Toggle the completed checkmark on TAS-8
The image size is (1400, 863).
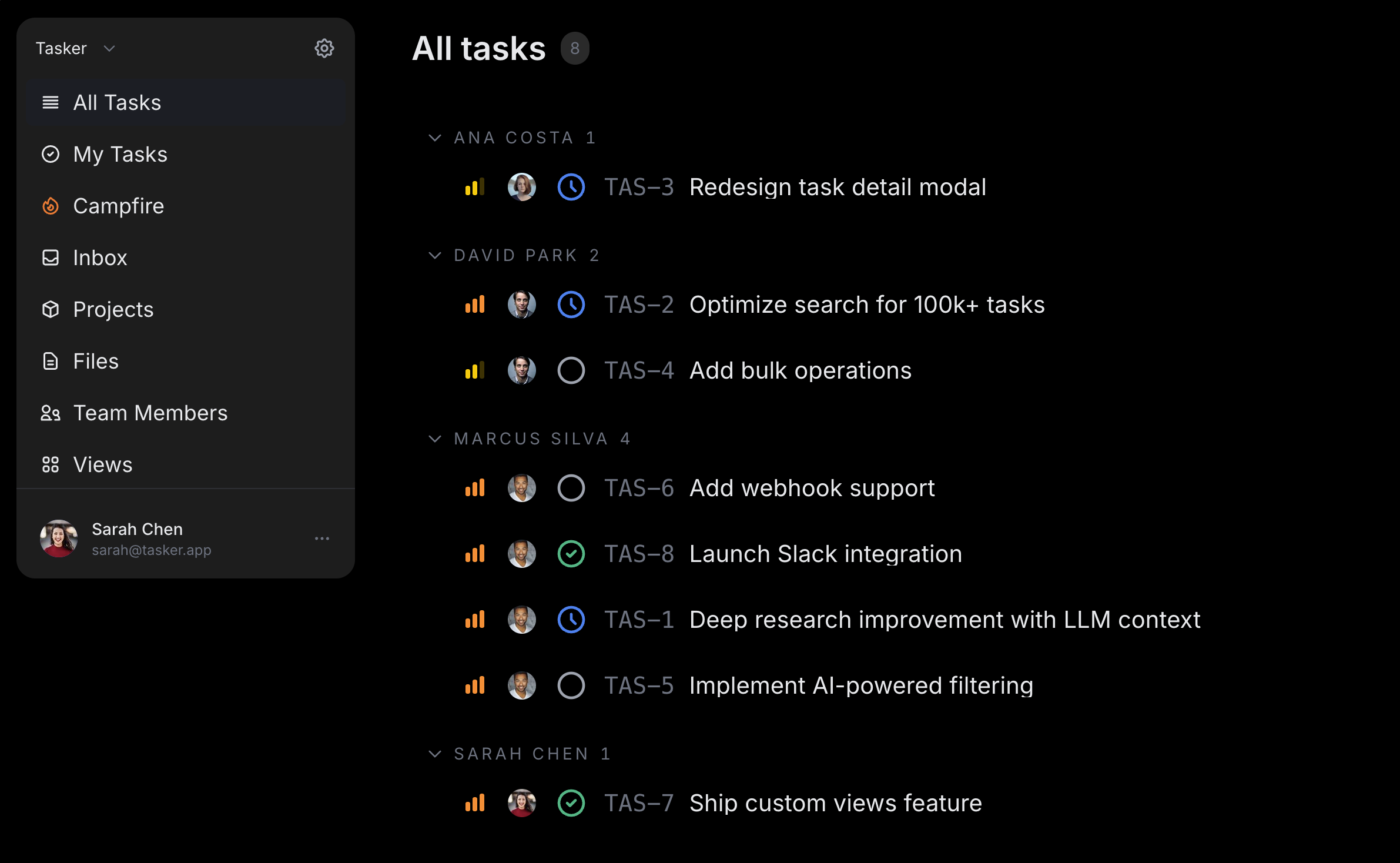coord(571,553)
